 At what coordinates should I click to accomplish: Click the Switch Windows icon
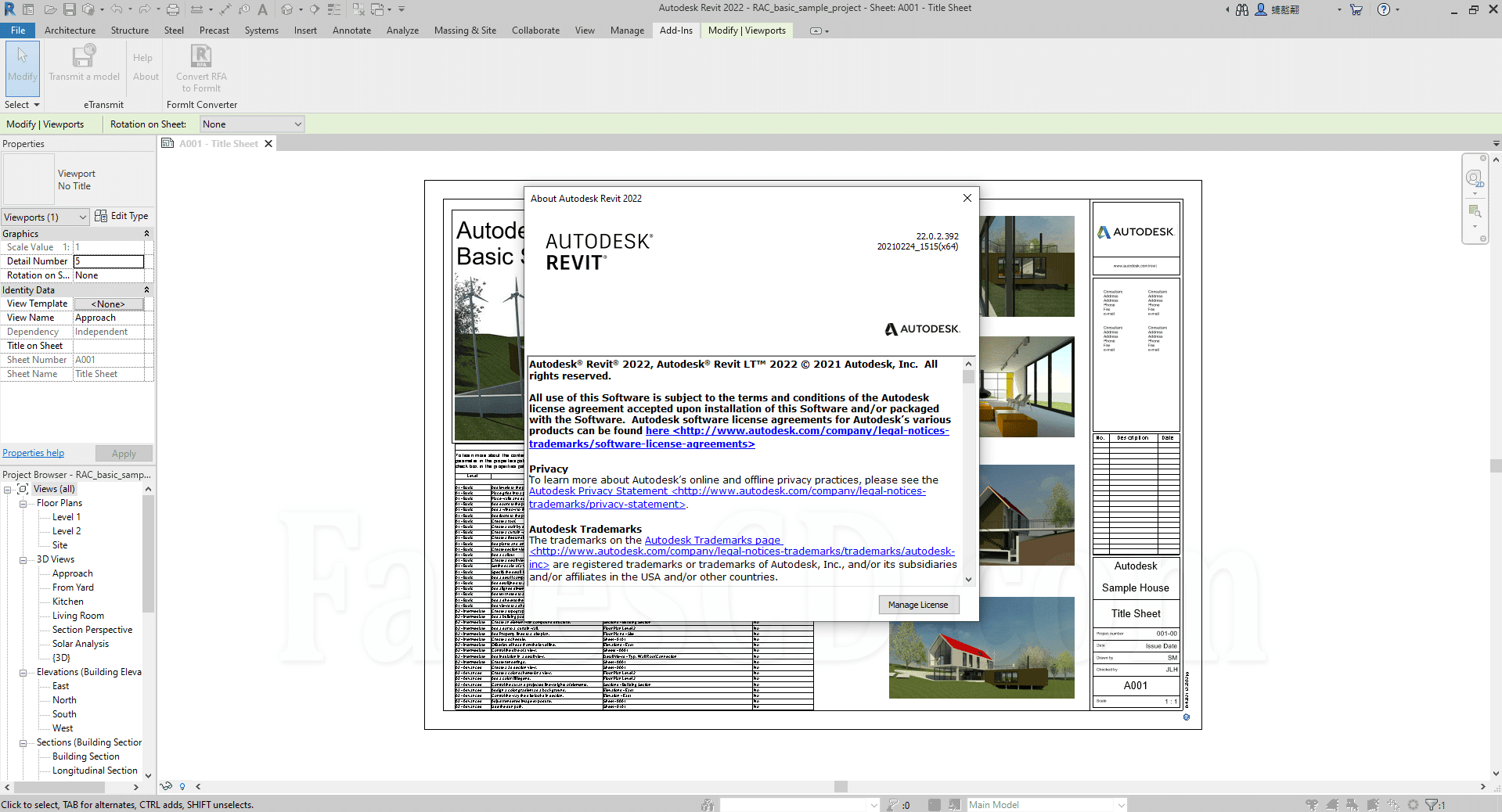pos(377,9)
